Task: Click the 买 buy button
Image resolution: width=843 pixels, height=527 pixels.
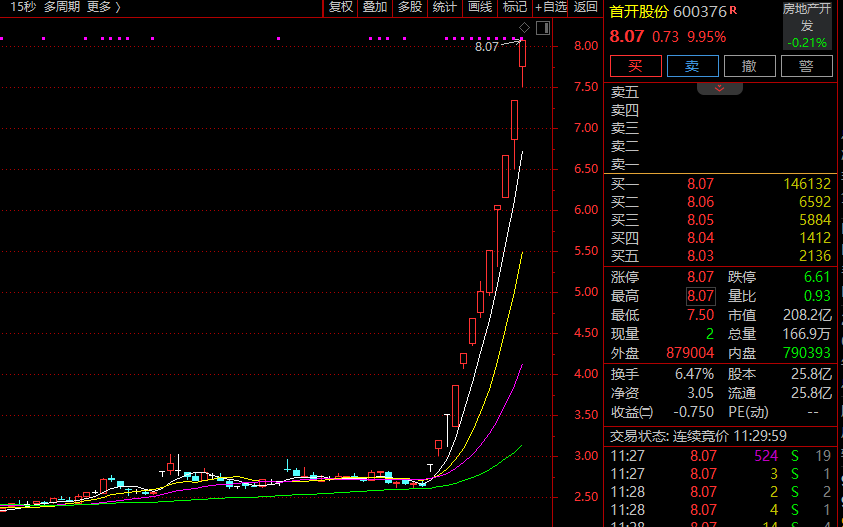Action: click(x=635, y=66)
